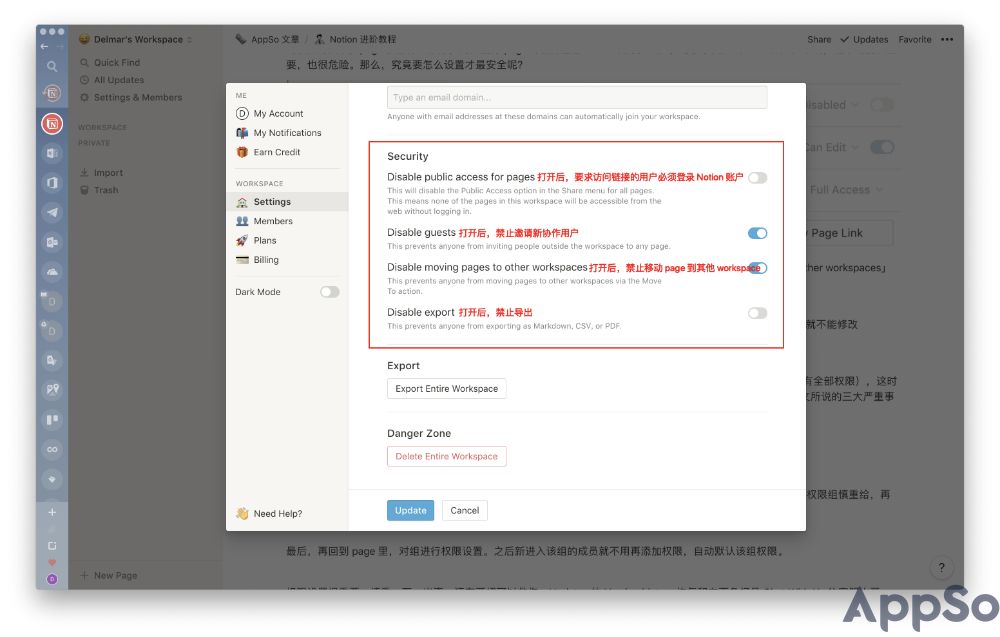This screenshot has width=1000, height=637.
Task: Click the back arrow in the app sidebar
Action: click(44, 47)
